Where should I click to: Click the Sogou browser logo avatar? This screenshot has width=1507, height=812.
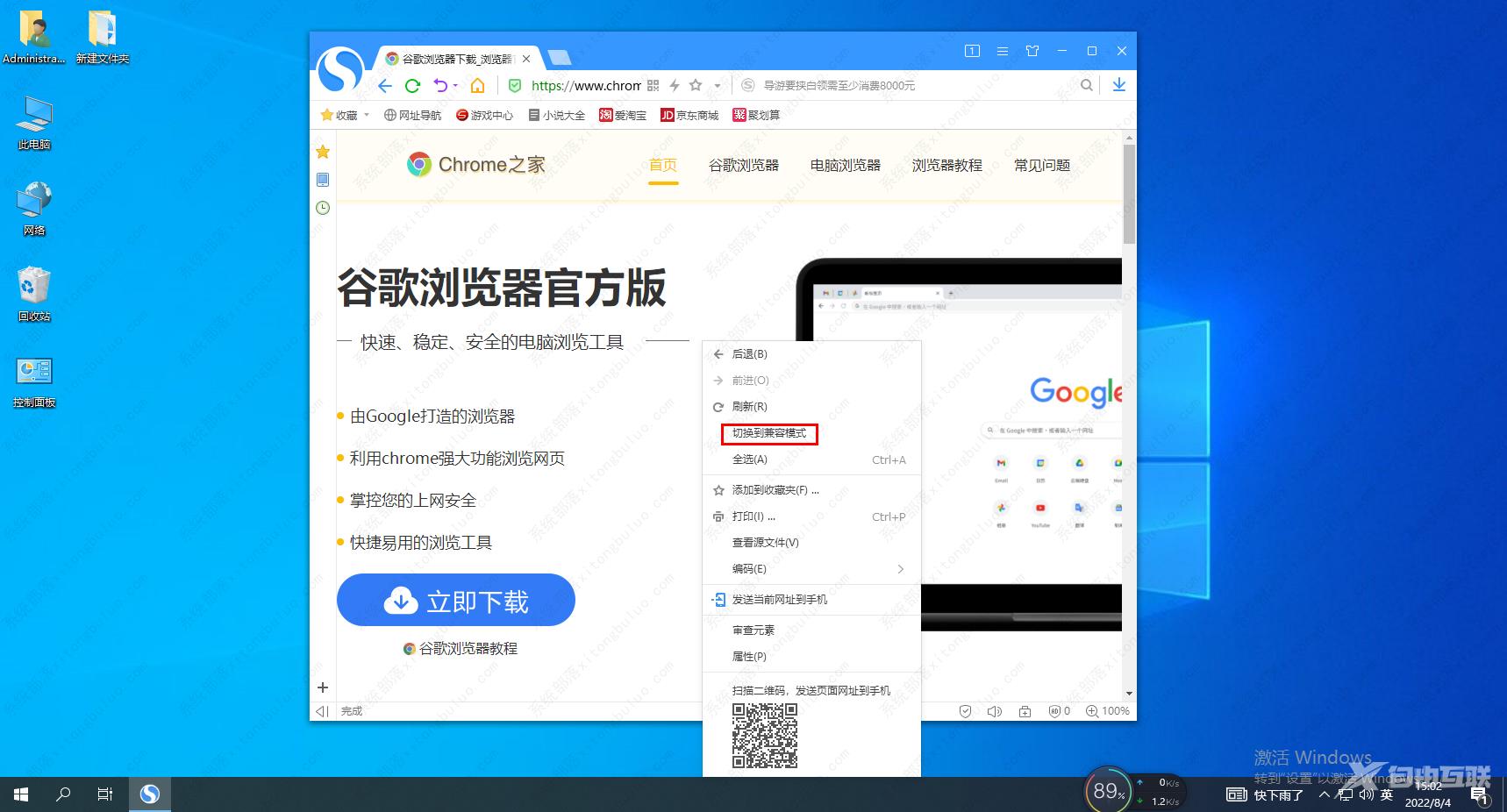click(x=340, y=69)
